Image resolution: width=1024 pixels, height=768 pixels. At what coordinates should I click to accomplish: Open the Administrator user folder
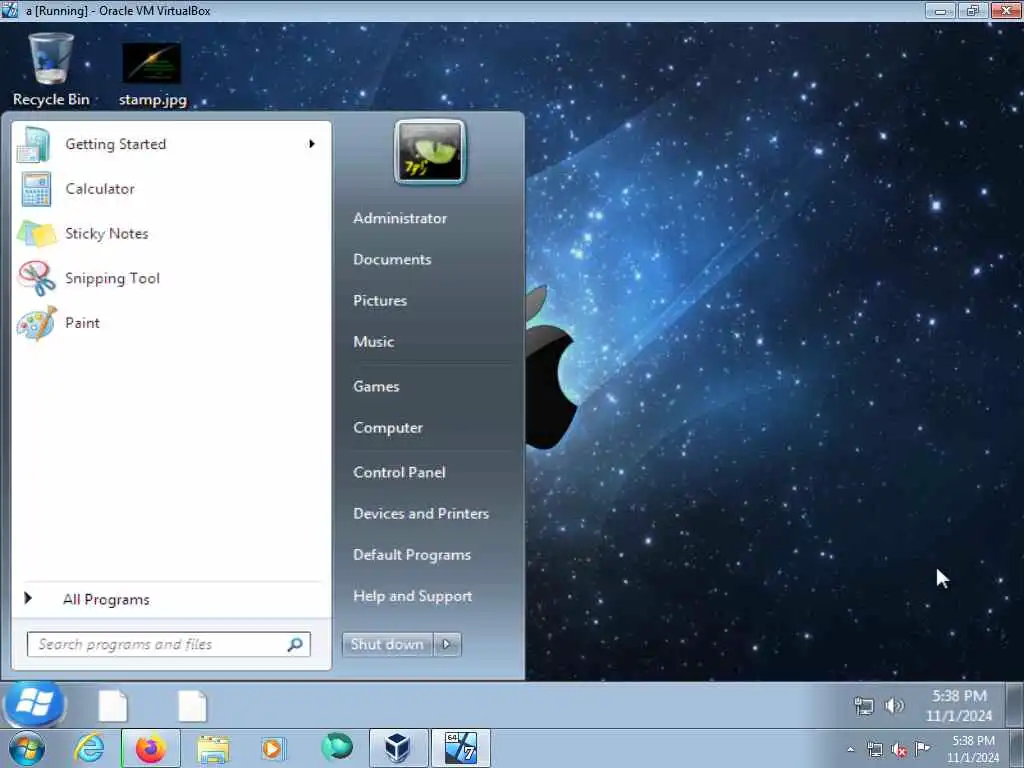click(x=400, y=219)
